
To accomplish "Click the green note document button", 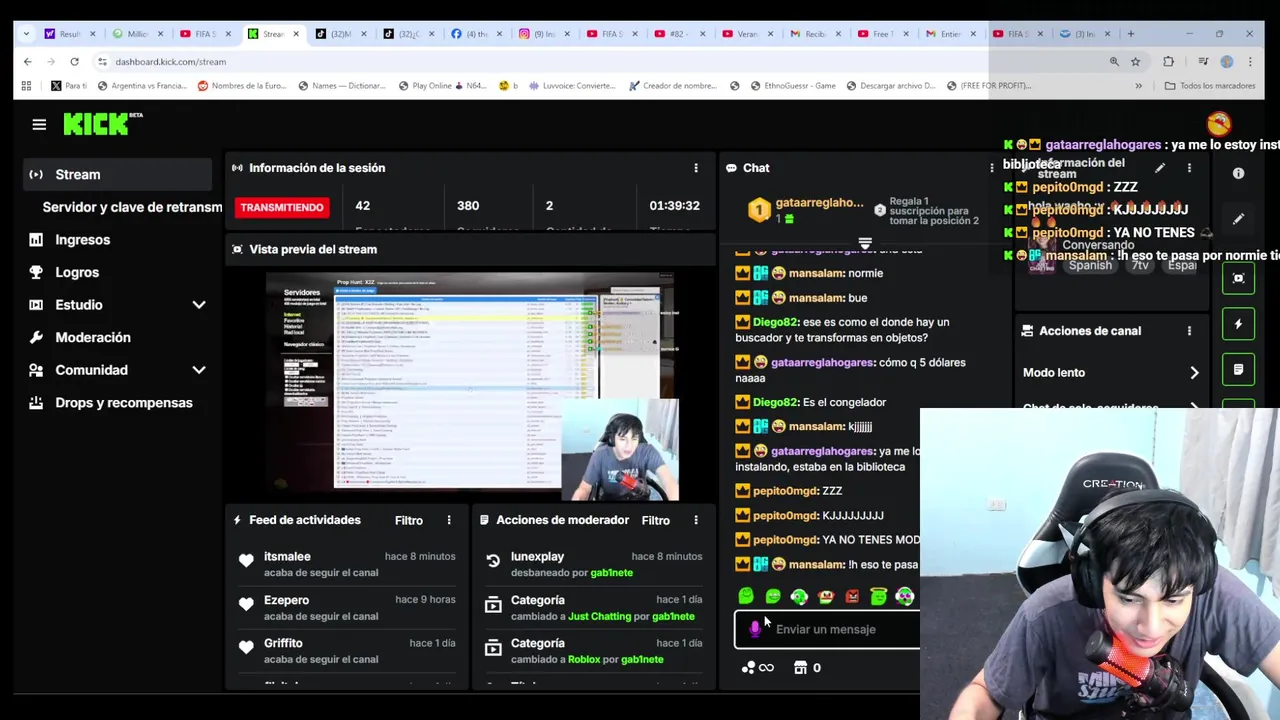I will click(1238, 370).
